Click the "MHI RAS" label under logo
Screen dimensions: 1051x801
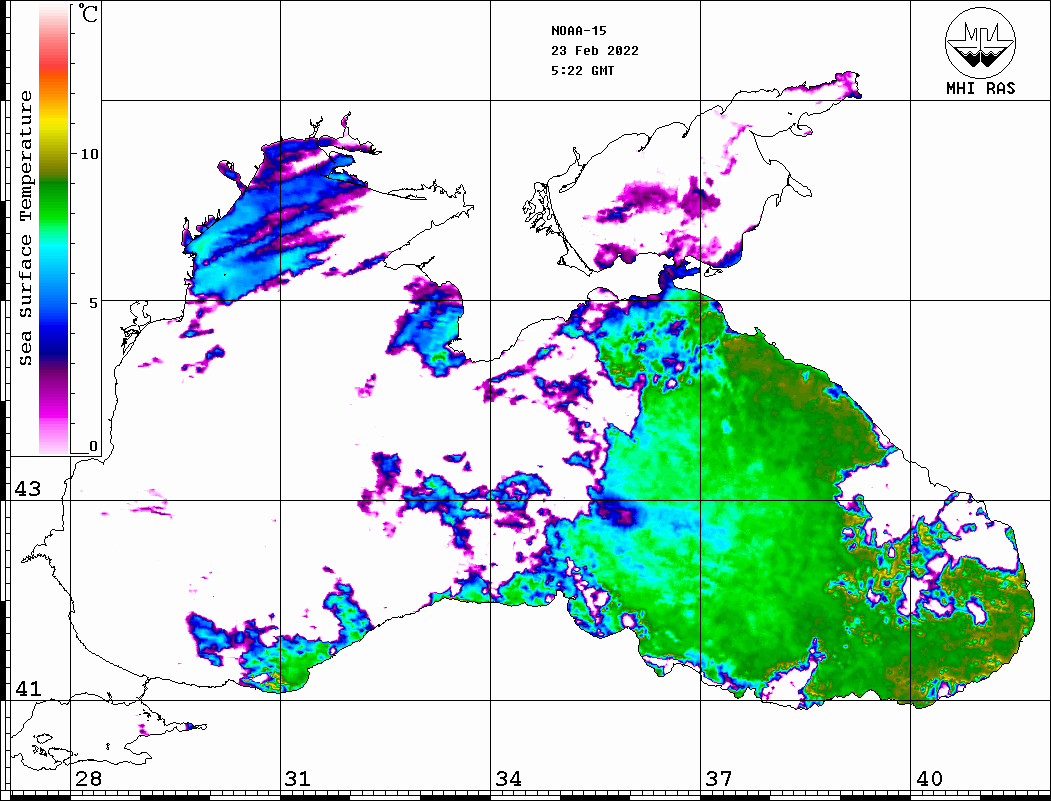981,88
